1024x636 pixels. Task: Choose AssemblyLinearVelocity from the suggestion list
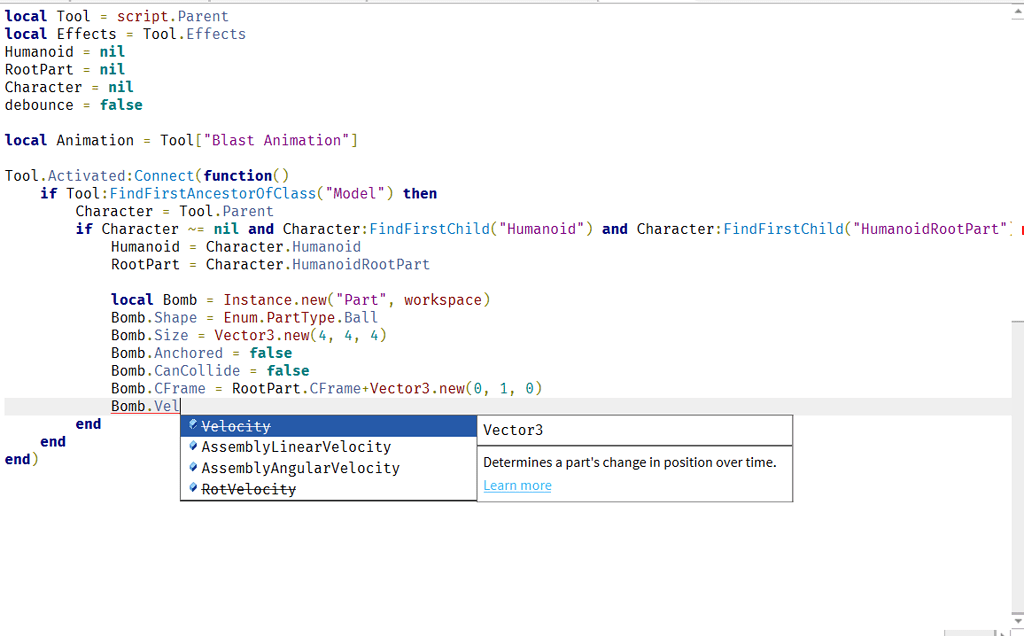(x=296, y=447)
